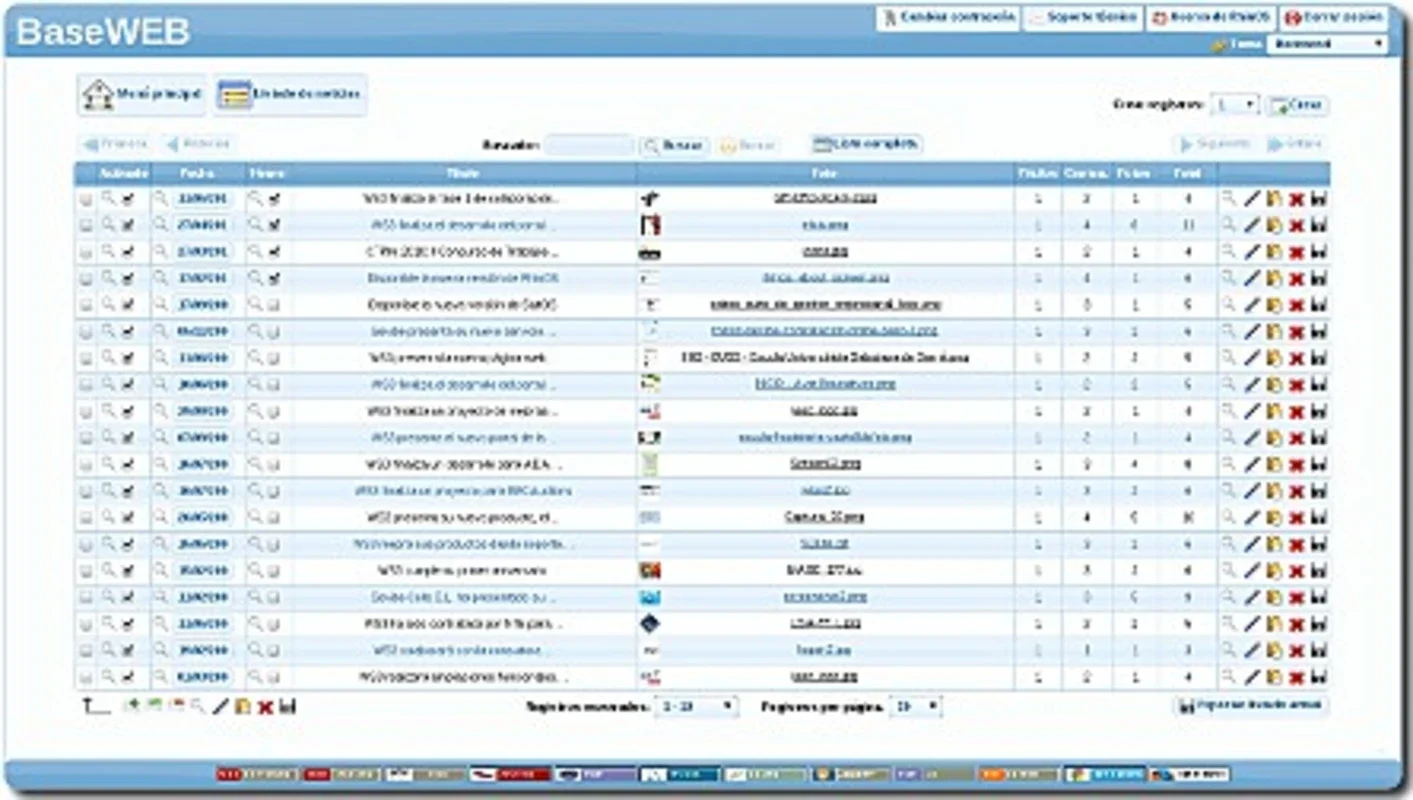Open photo thumbnail in 'primer aniversario' row
1413x800 pixels.
pos(650,571)
